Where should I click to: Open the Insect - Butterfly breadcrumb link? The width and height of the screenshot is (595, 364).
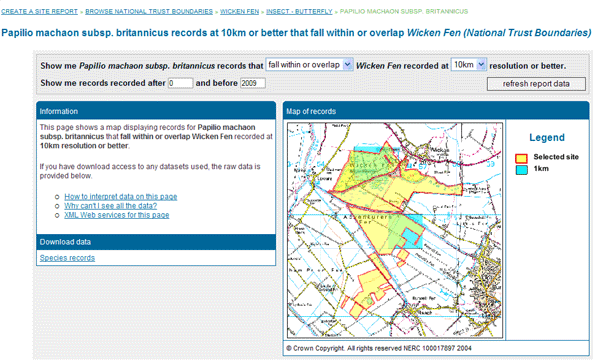(x=299, y=11)
